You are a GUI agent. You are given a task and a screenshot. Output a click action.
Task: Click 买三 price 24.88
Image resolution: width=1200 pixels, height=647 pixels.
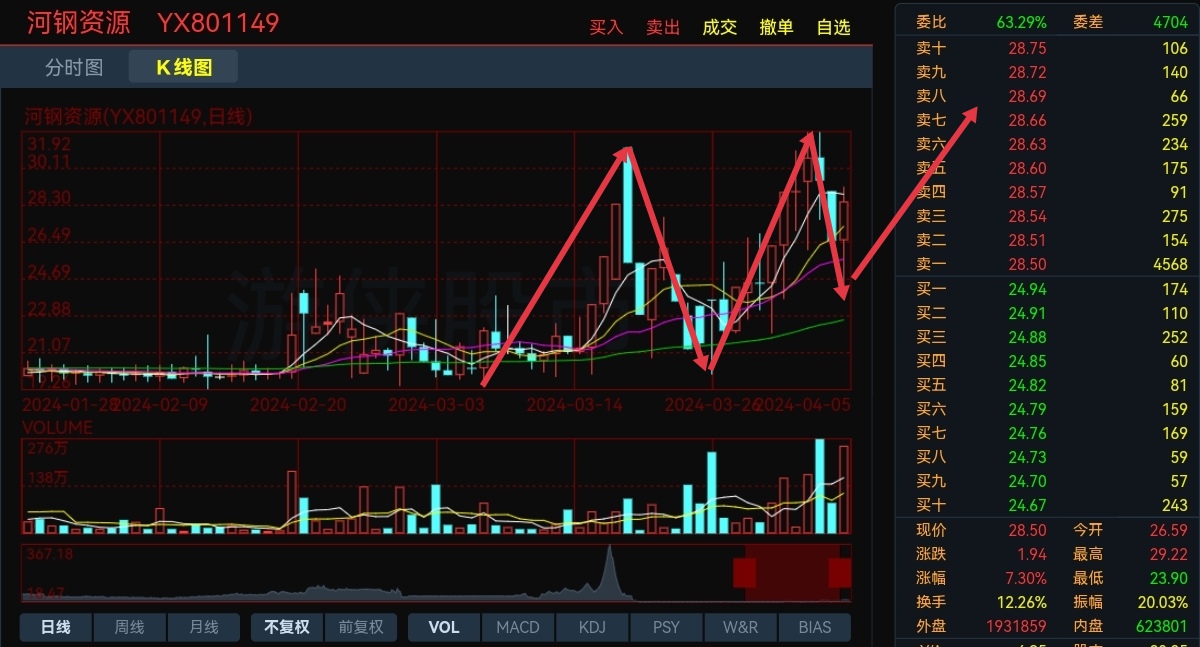click(x=1027, y=337)
